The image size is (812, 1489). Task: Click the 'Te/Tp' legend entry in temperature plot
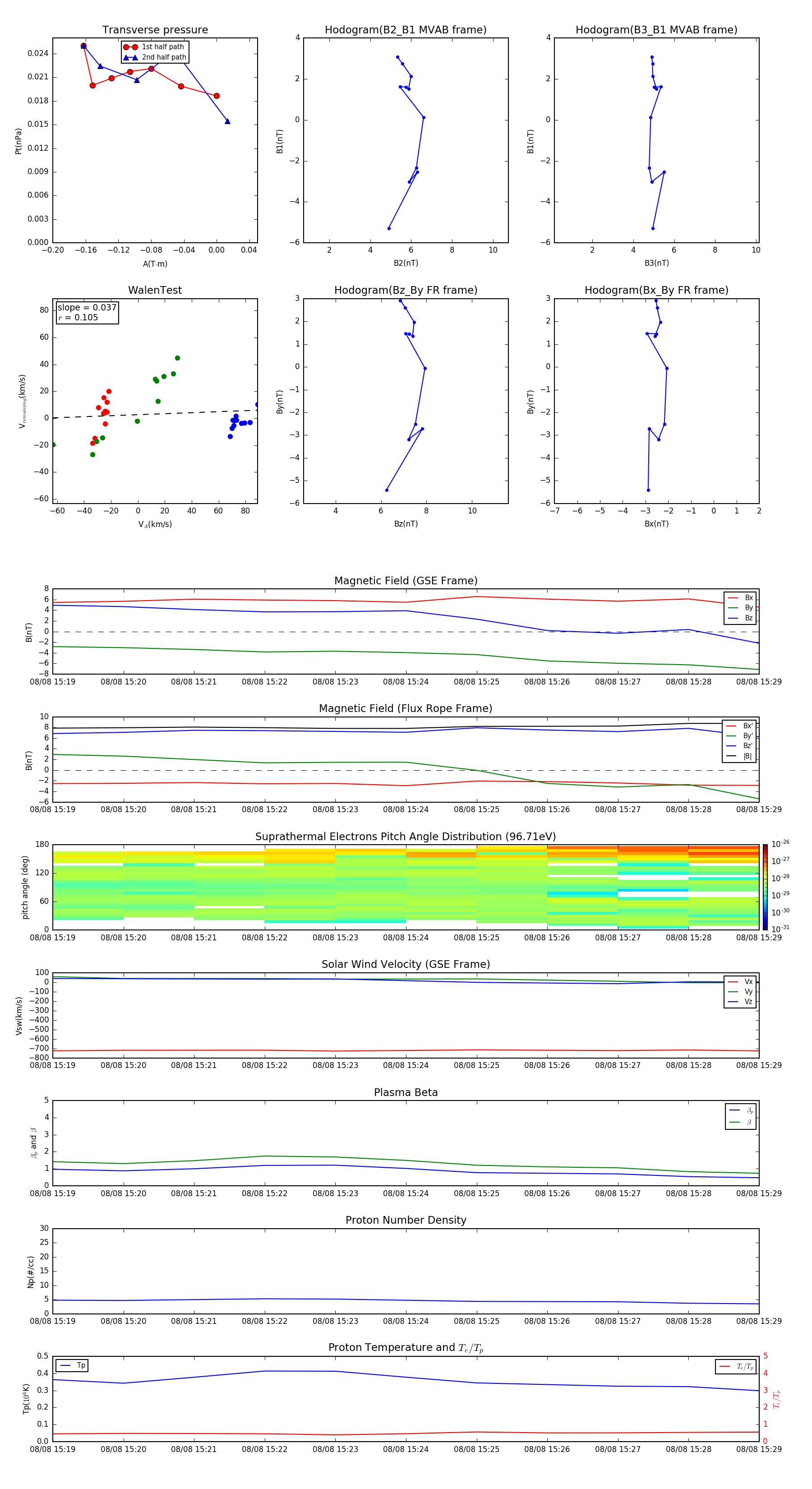point(736,1366)
